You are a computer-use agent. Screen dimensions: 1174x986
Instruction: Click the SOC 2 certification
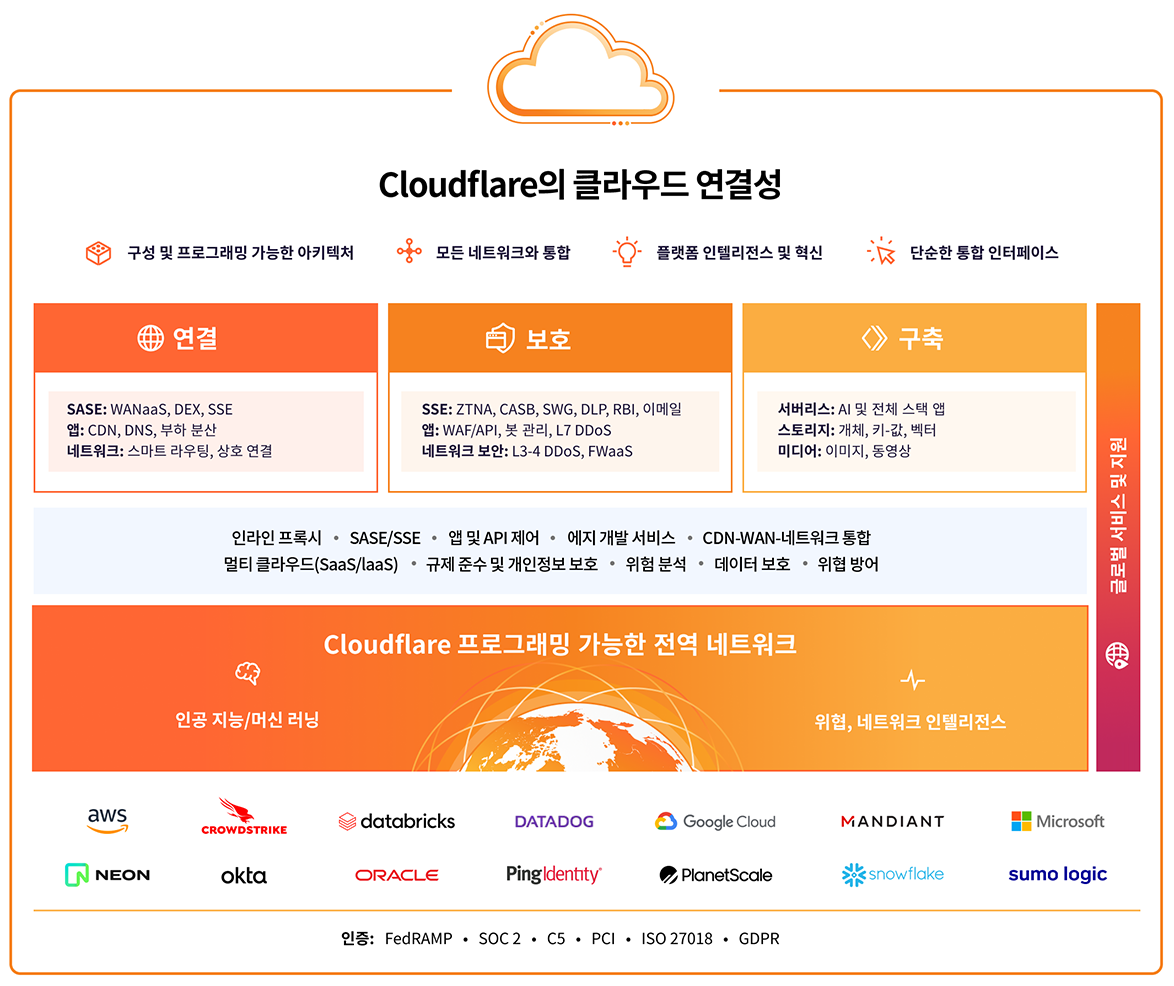pyautogui.click(x=499, y=939)
